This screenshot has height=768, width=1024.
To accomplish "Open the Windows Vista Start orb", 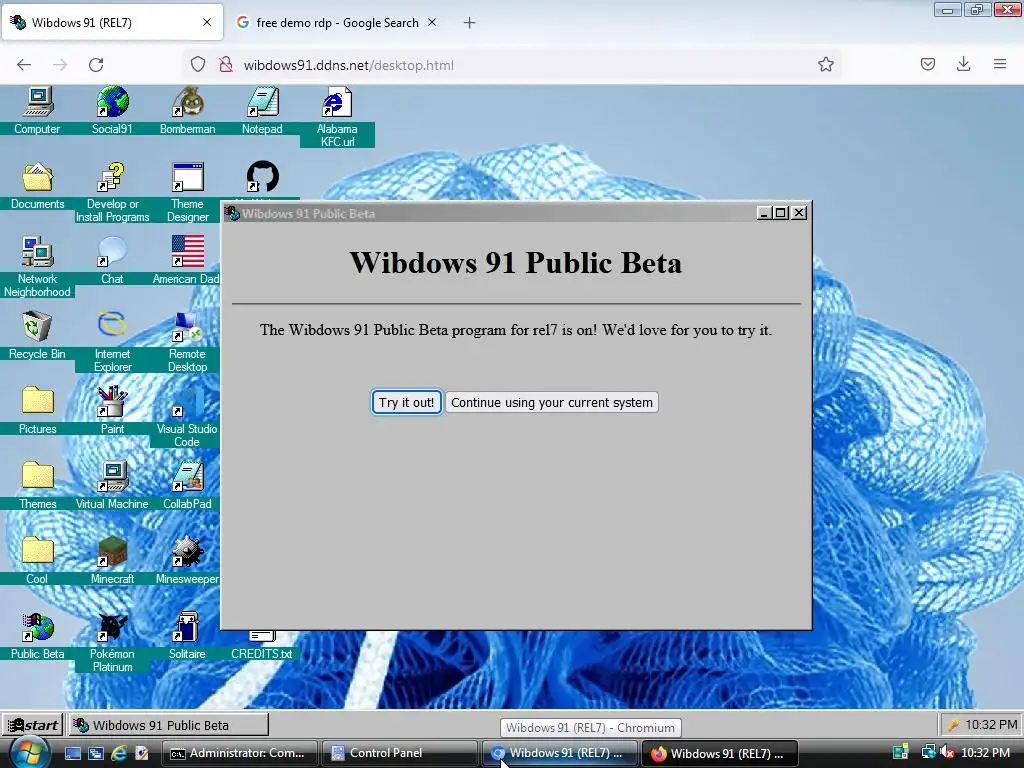I will click(x=29, y=753).
